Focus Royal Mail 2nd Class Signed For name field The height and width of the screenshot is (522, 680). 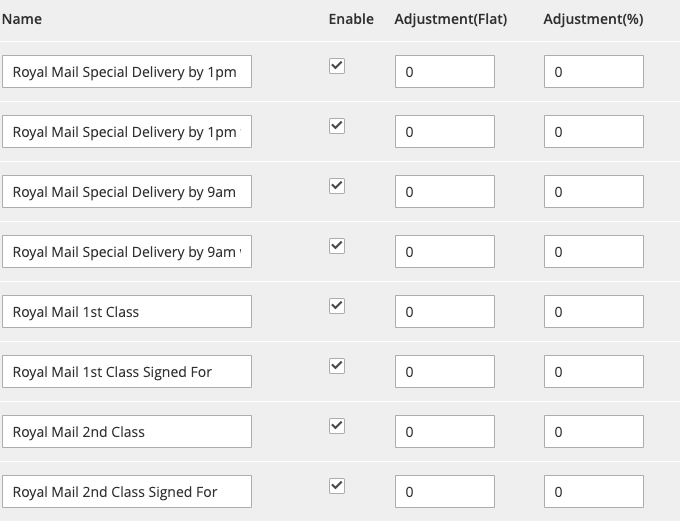click(126, 492)
